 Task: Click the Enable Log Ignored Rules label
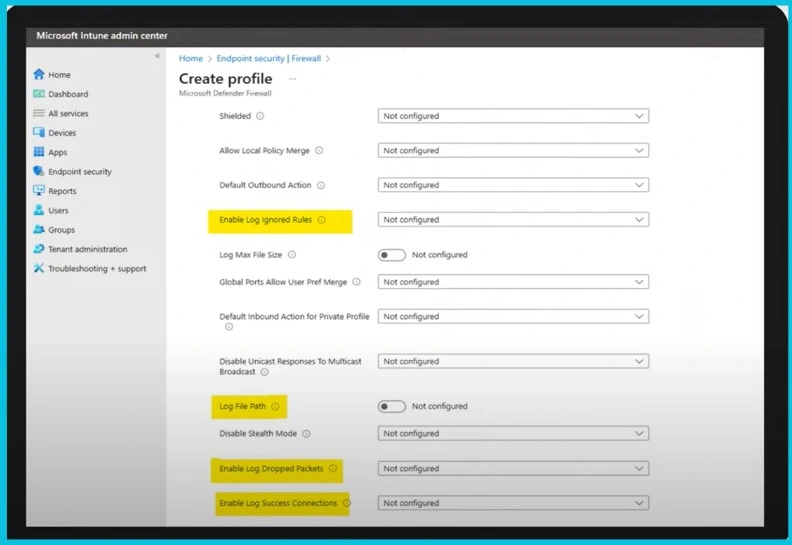[x=266, y=220]
